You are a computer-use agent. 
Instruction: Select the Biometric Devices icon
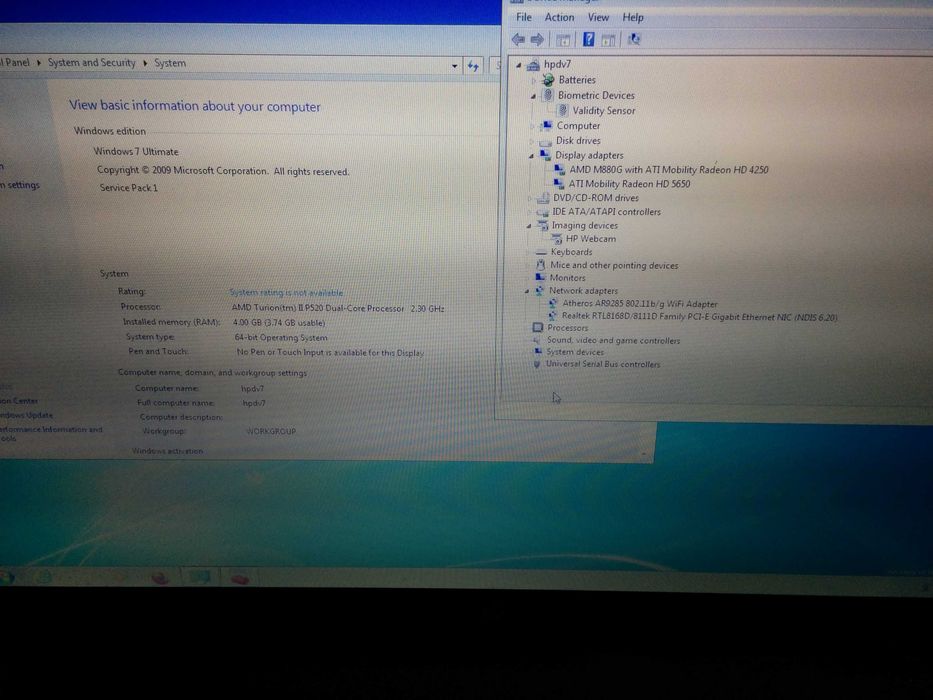pyautogui.click(x=548, y=95)
